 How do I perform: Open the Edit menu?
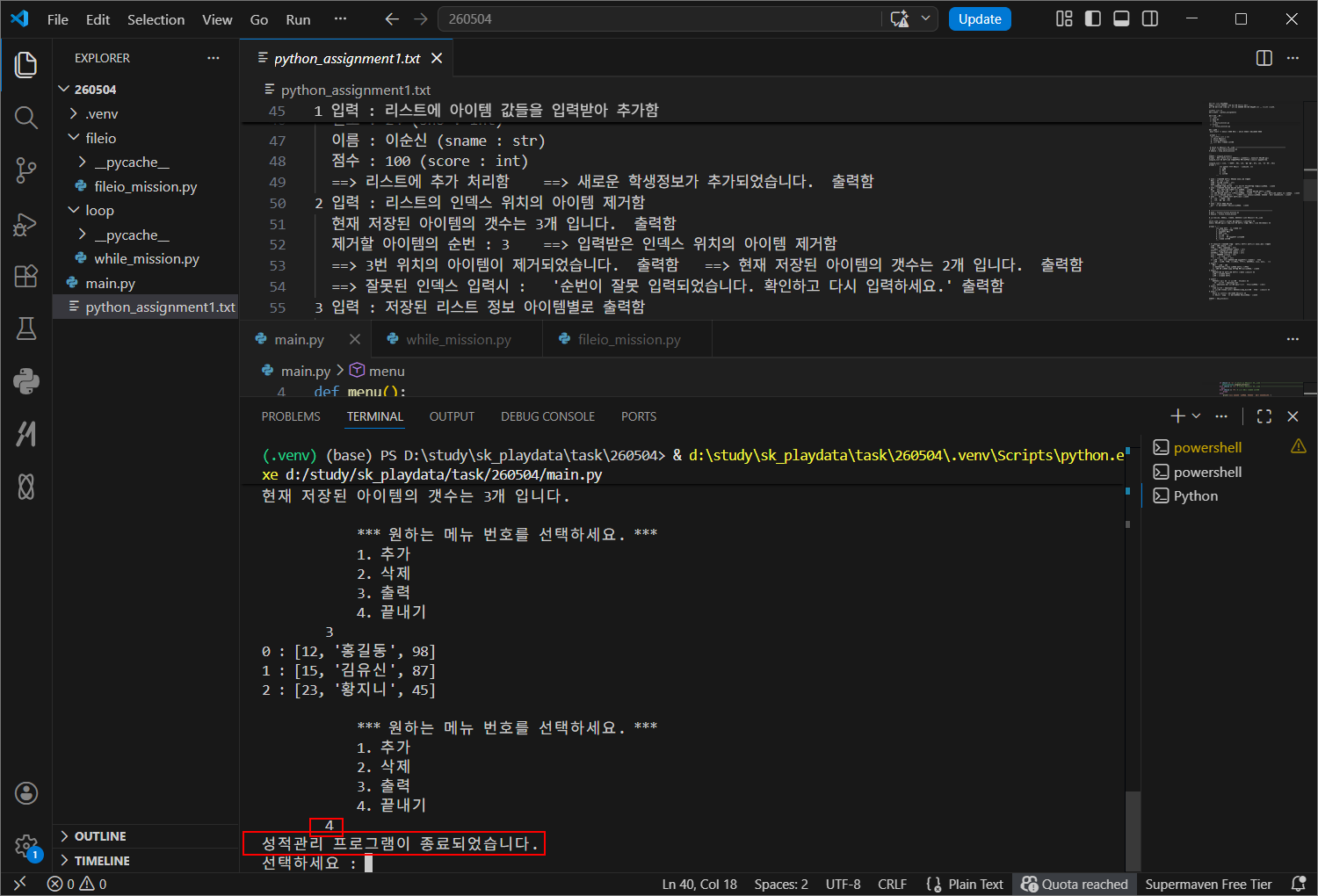click(x=98, y=19)
